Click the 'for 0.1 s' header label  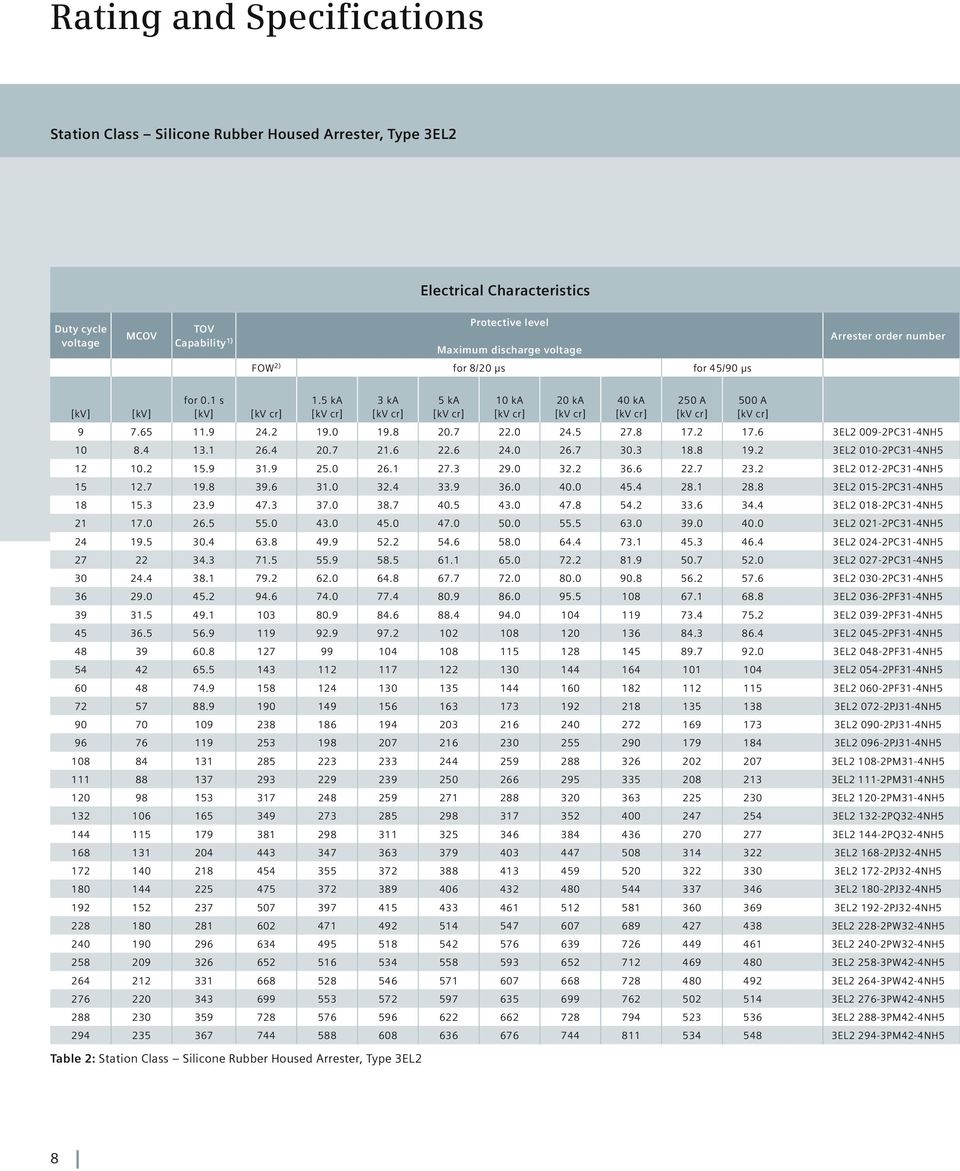[x=204, y=400]
